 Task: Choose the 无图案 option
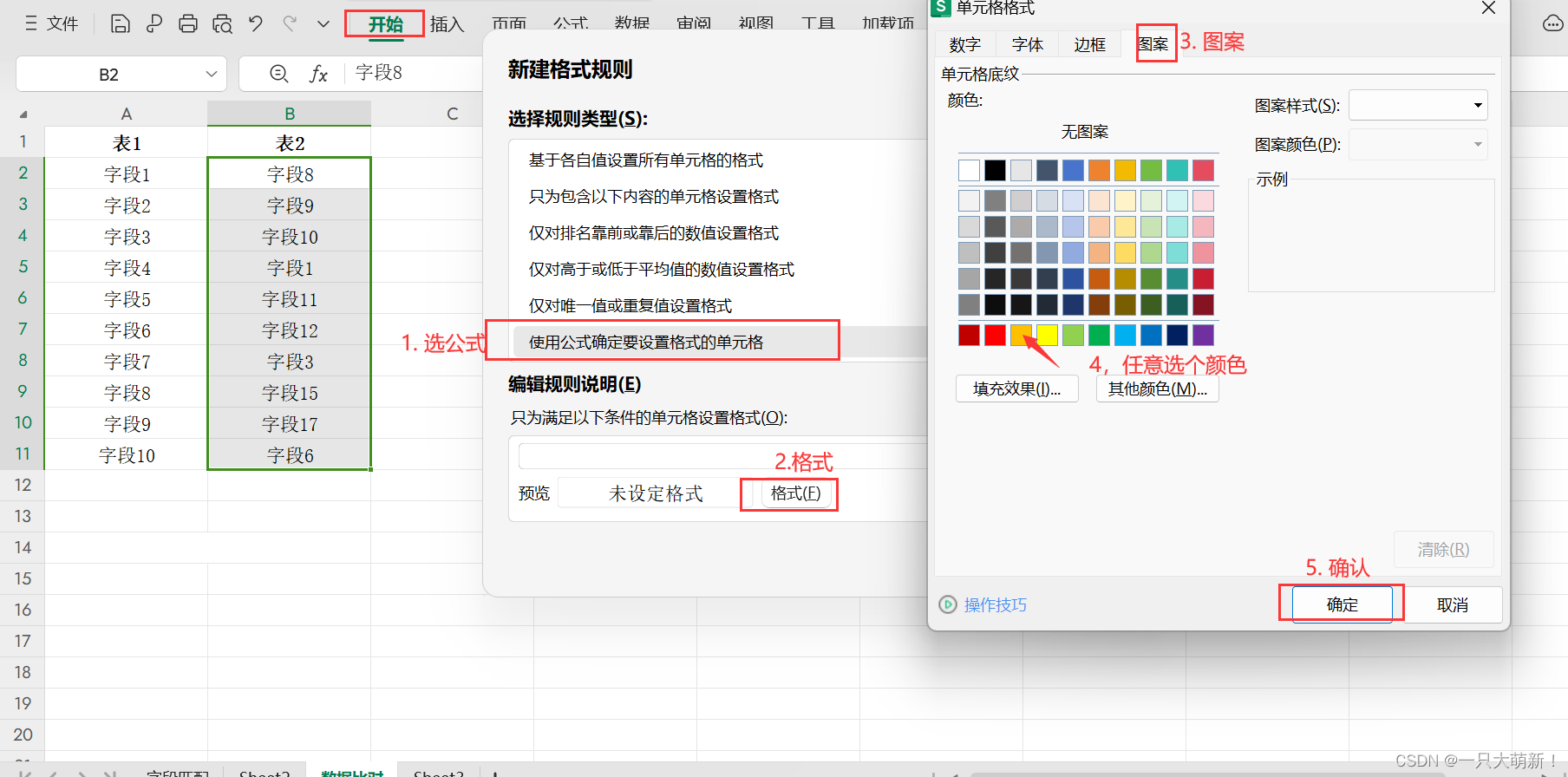pyautogui.click(x=1085, y=132)
